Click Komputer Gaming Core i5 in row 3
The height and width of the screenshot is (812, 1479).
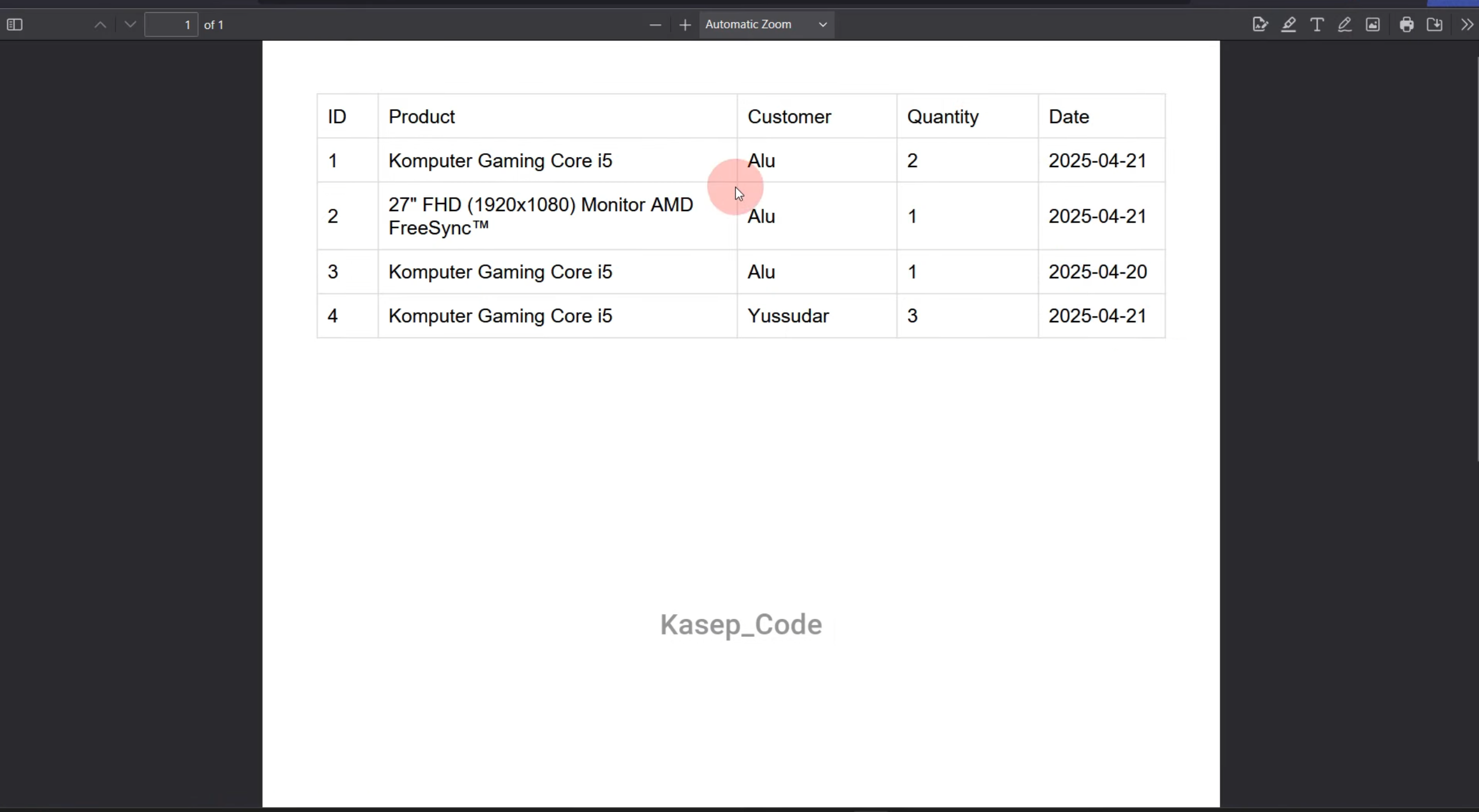(501, 272)
